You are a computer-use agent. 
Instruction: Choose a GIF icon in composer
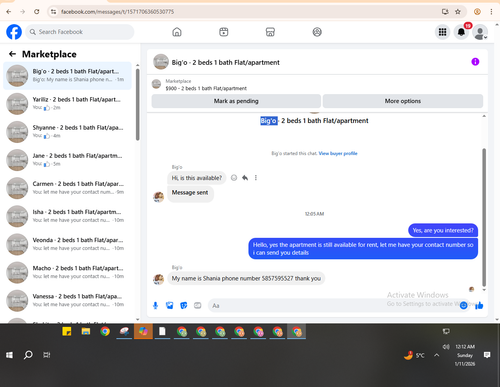tap(198, 305)
